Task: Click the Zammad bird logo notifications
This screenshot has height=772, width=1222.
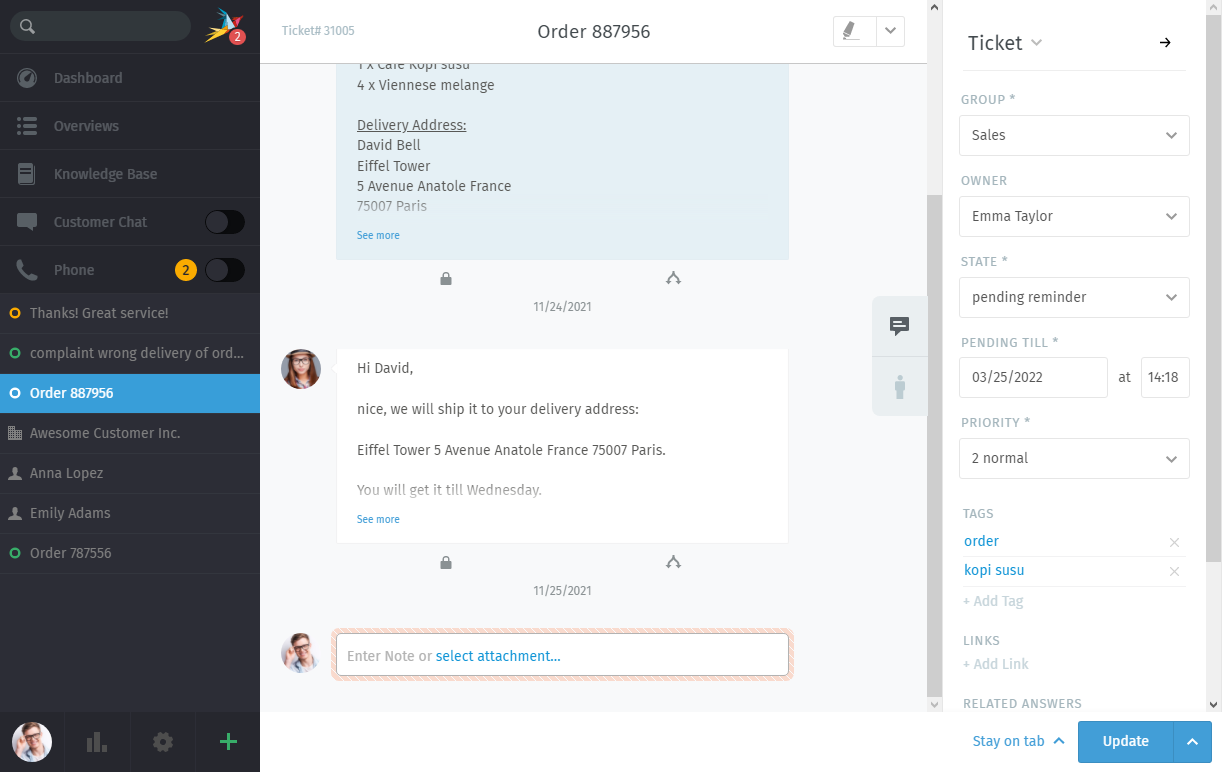Action: (x=224, y=26)
